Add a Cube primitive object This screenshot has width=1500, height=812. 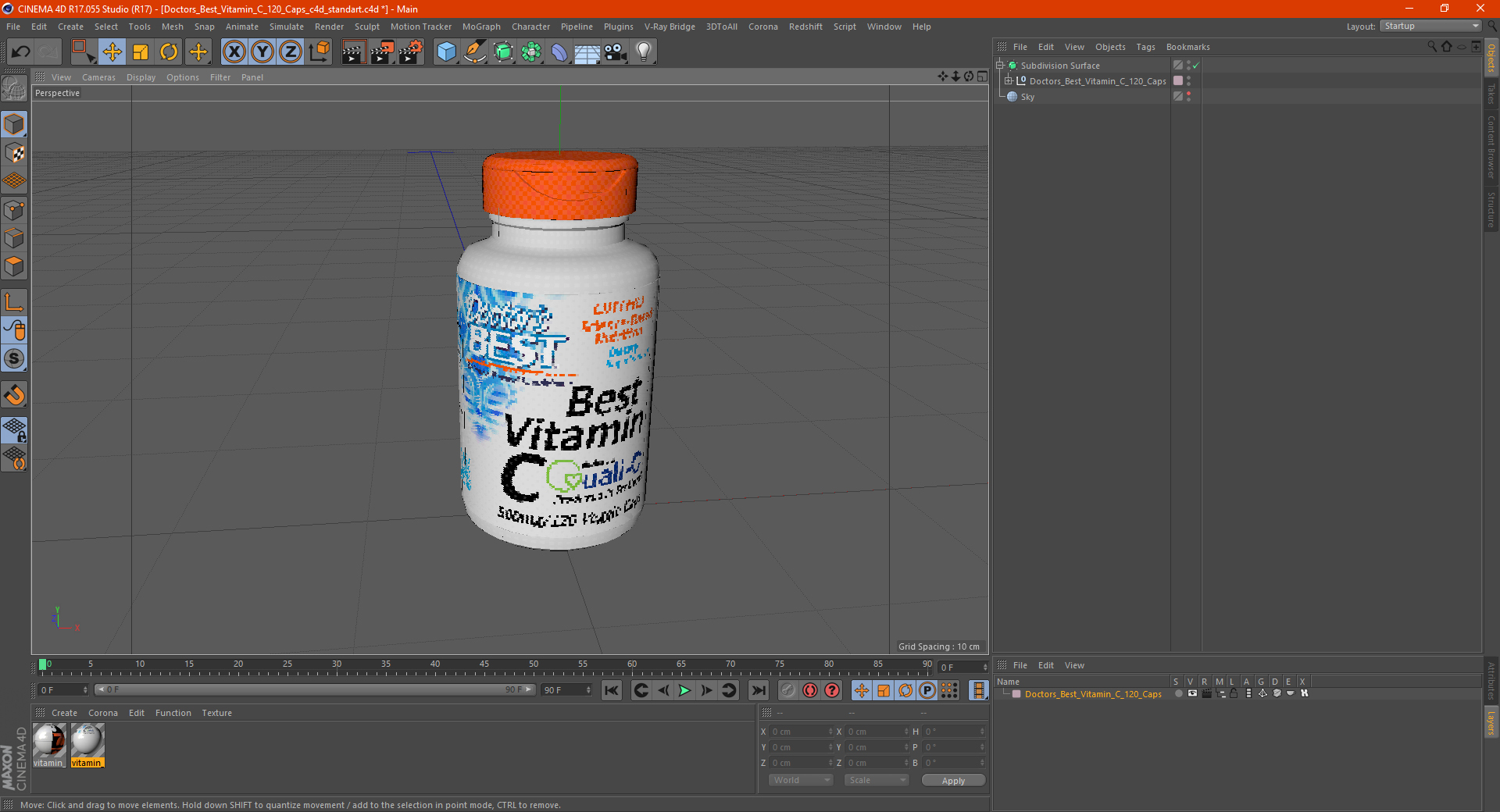pos(446,52)
